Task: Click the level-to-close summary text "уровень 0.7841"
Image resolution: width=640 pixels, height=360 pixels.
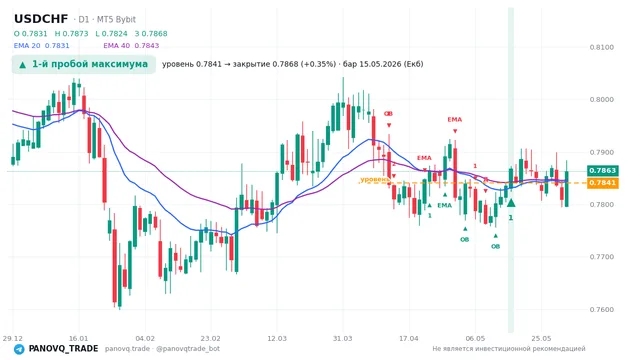Action: coord(192,64)
